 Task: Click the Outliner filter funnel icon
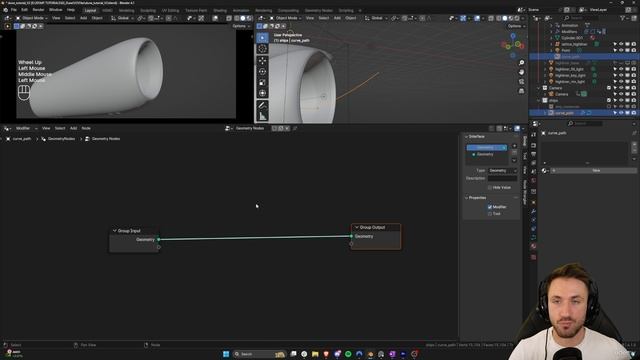(623, 18)
